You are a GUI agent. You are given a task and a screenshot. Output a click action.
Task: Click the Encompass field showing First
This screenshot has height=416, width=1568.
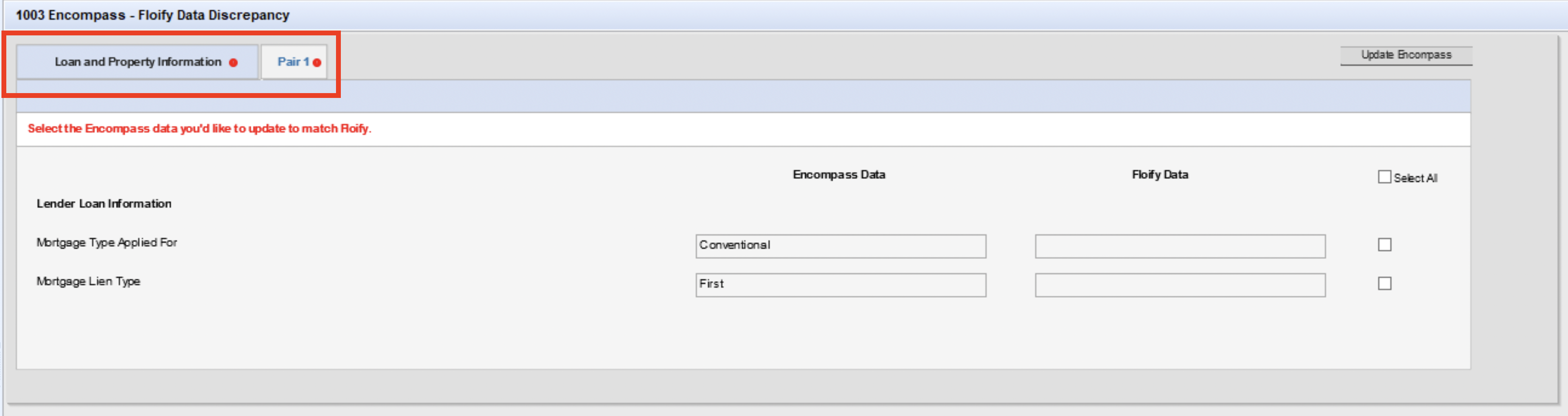[841, 285]
